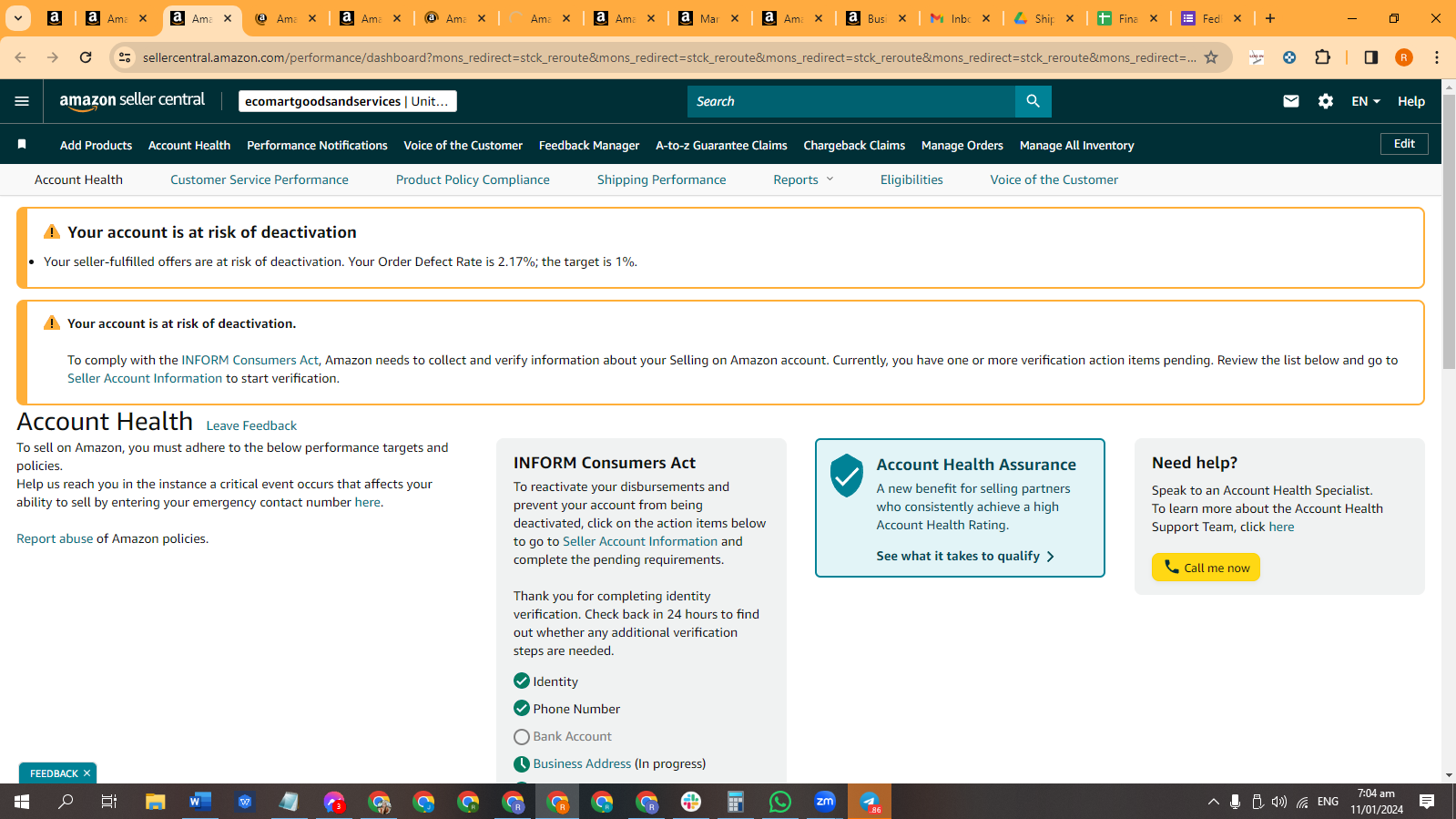The width and height of the screenshot is (1456, 819).
Task: Open the messages envelope icon
Action: 1291,101
